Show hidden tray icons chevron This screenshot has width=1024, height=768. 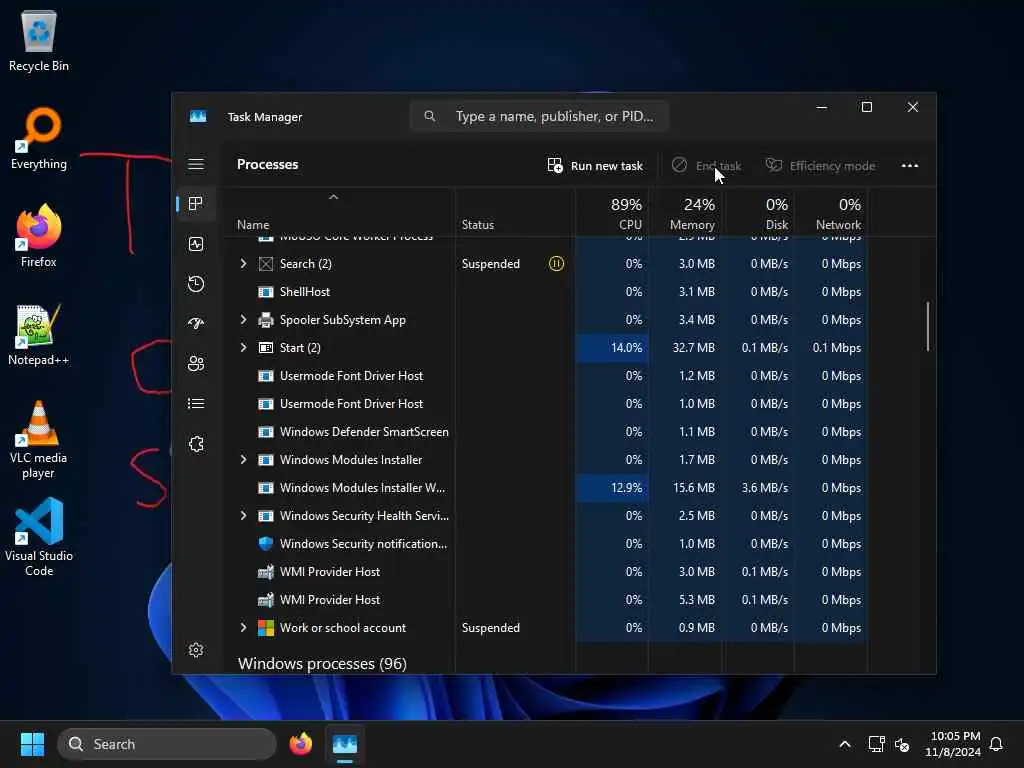tap(844, 744)
